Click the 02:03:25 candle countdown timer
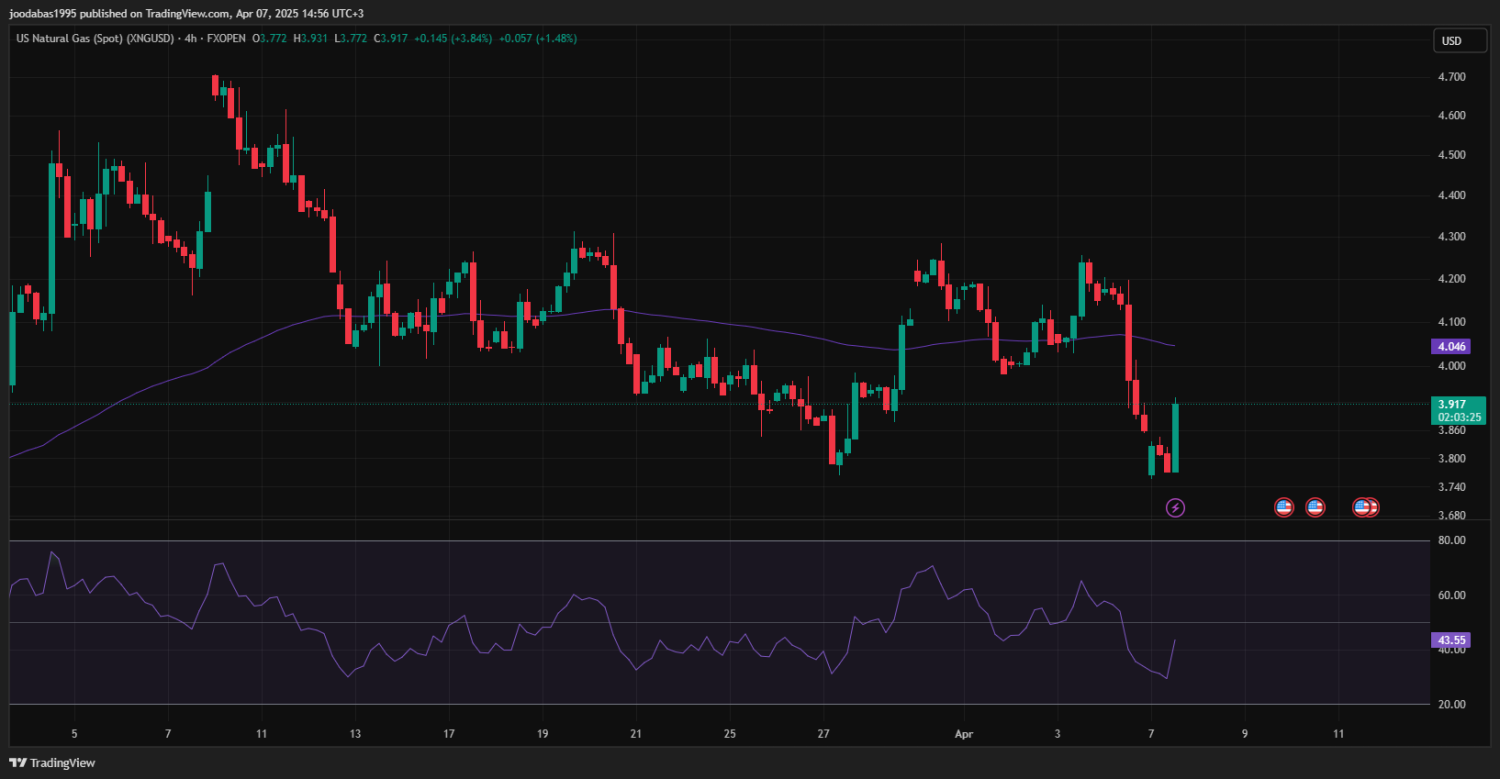1500x779 pixels. pyautogui.click(x=1459, y=417)
